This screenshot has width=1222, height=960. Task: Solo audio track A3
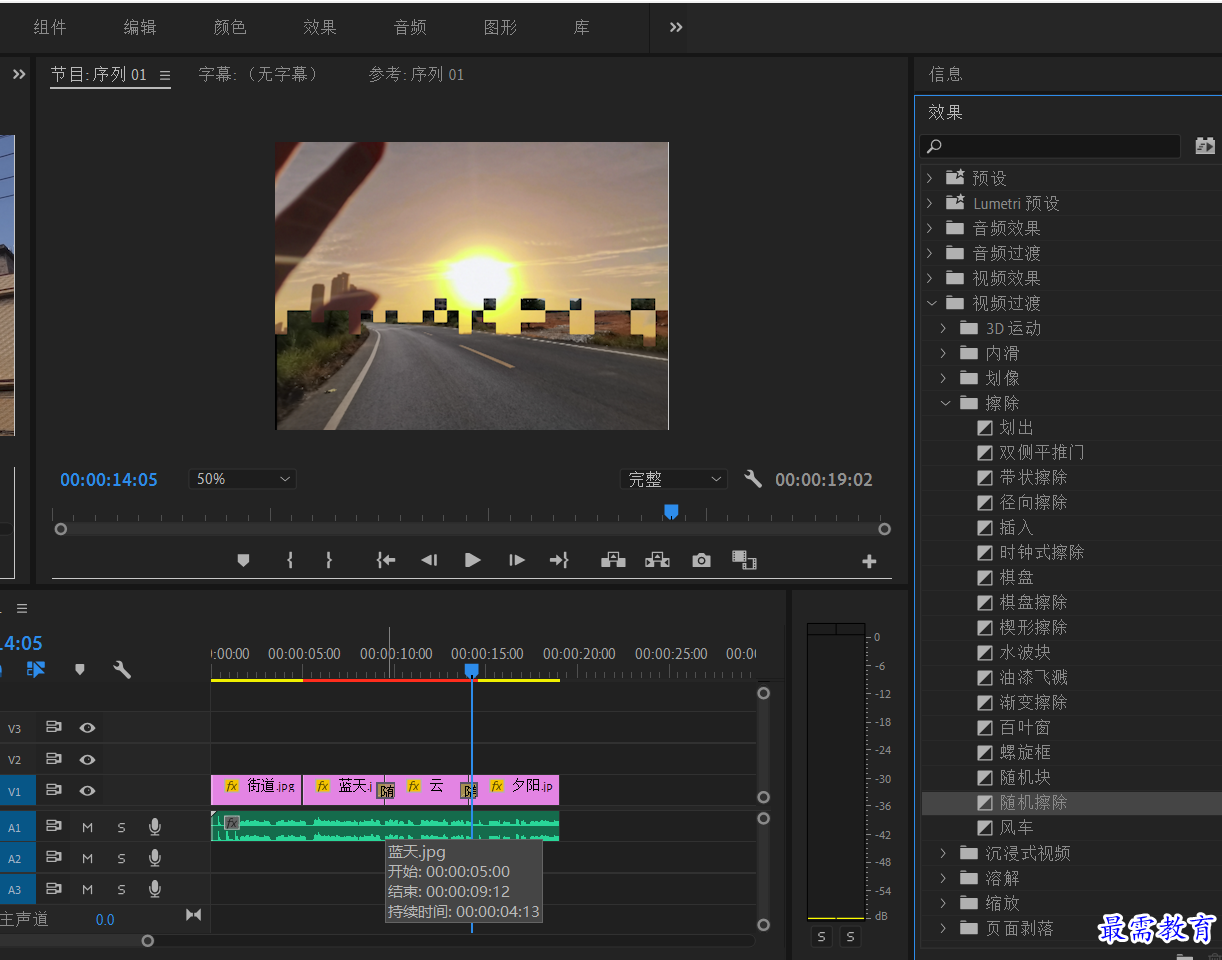(x=122, y=890)
